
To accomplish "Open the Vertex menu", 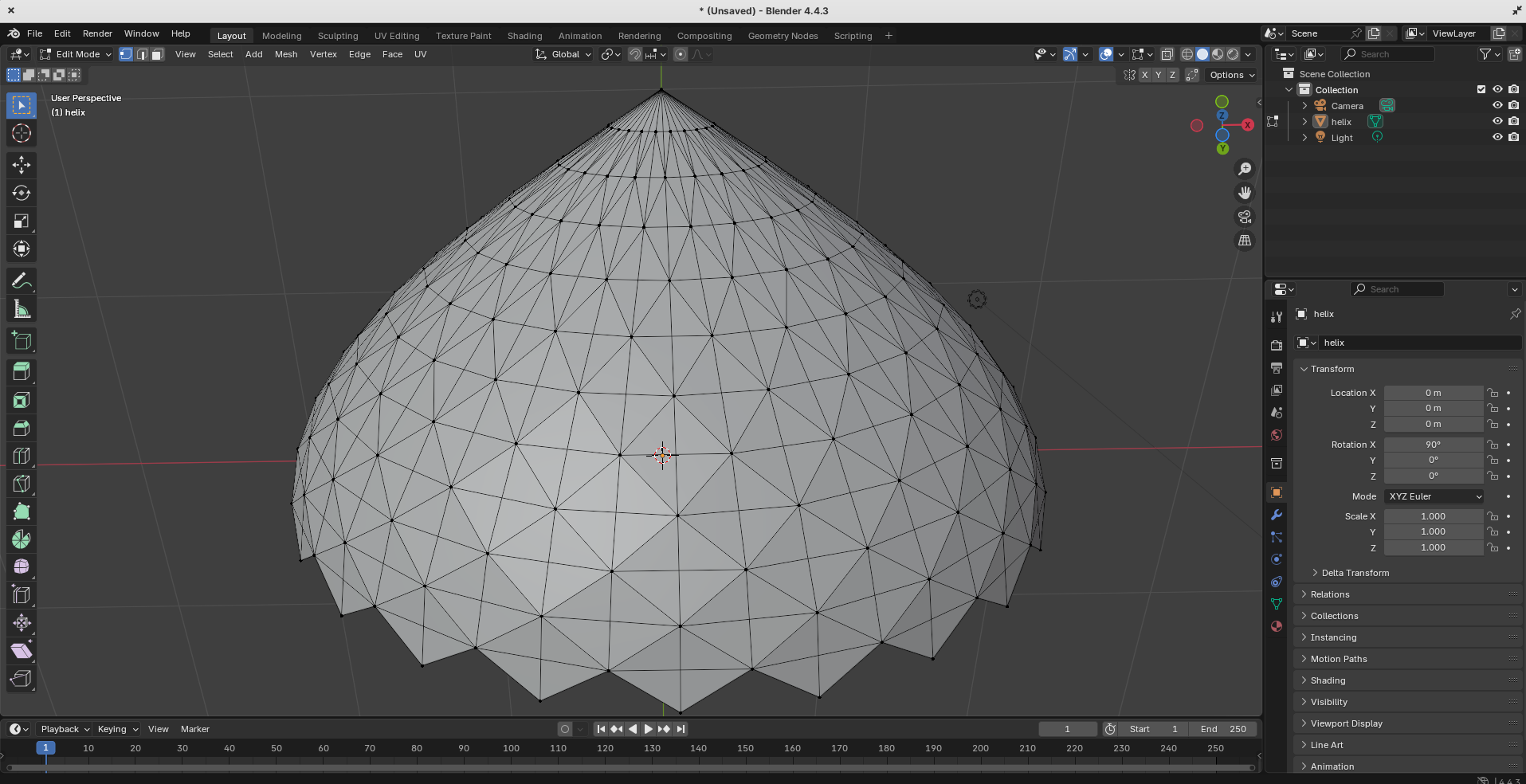I will click(x=323, y=54).
